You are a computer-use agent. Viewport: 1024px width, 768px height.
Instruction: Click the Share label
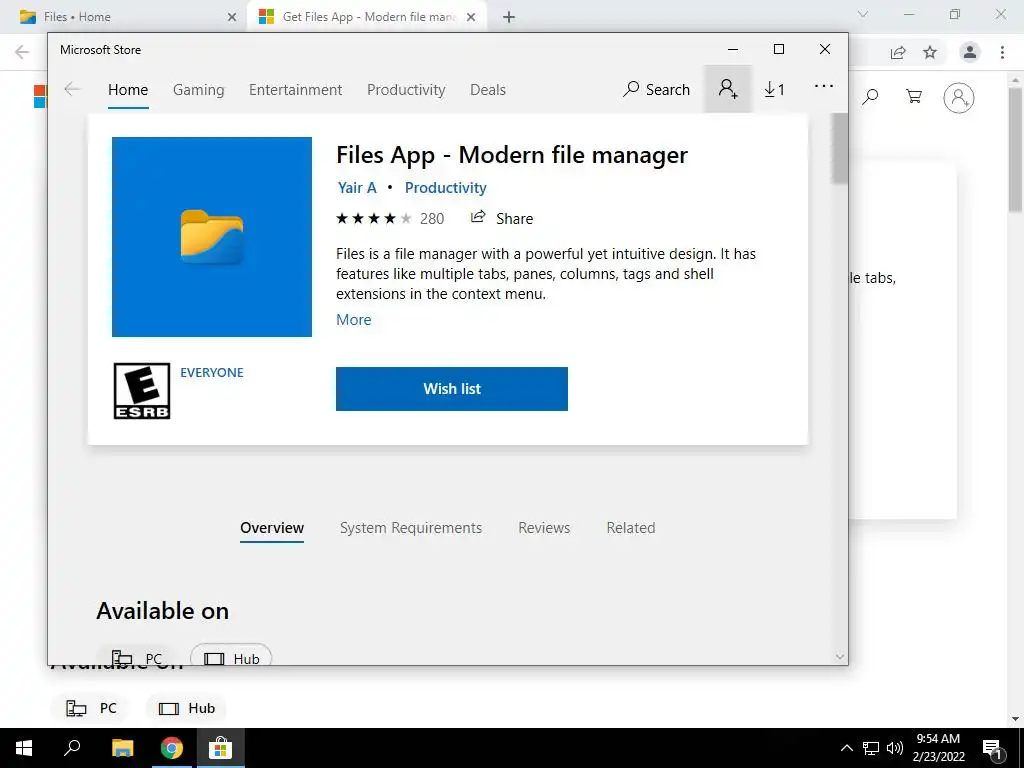coord(514,219)
